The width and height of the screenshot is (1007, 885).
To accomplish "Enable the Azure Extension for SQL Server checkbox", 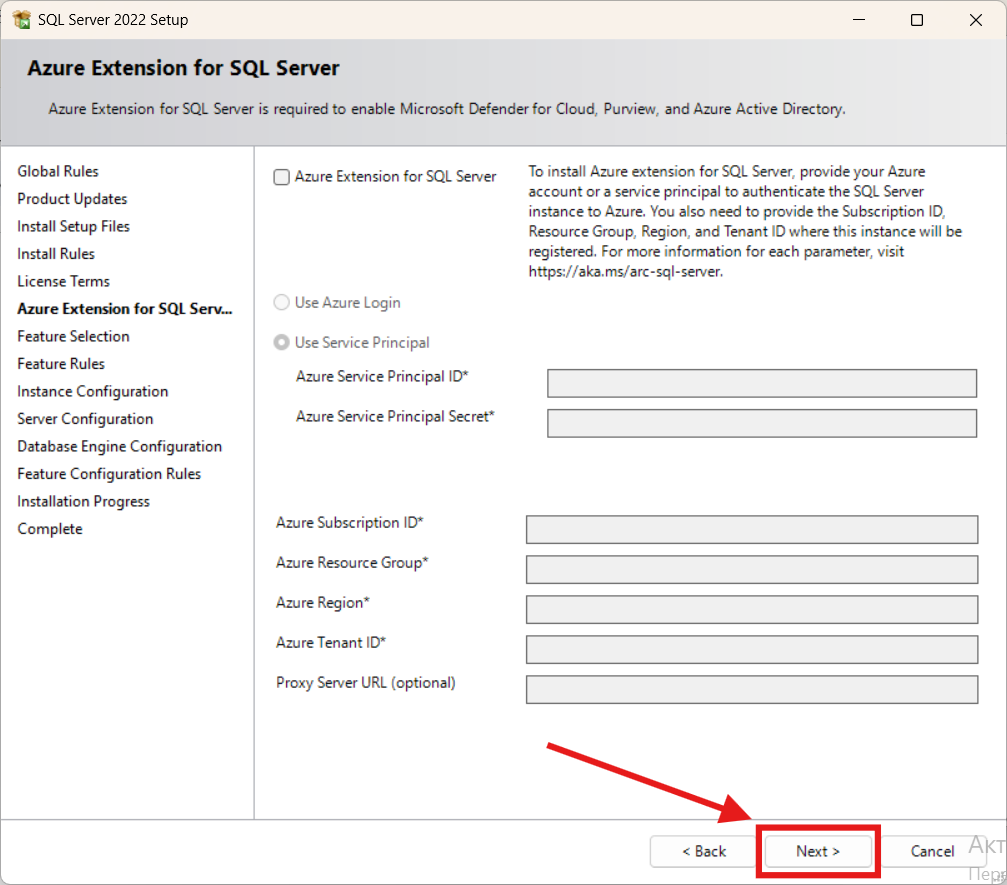I will tap(282, 177).
